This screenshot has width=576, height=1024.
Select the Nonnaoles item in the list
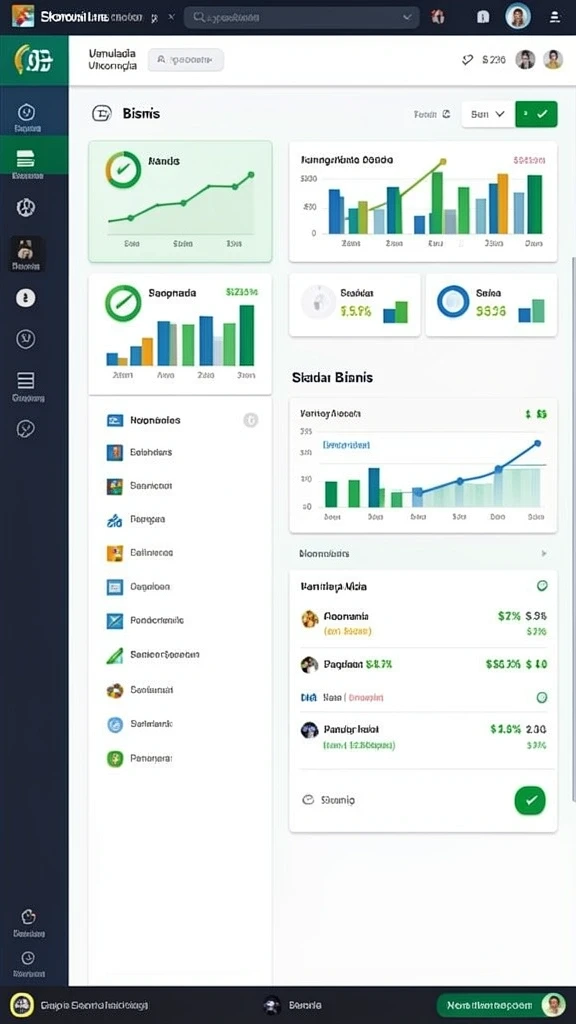click(x=155, y=421)
